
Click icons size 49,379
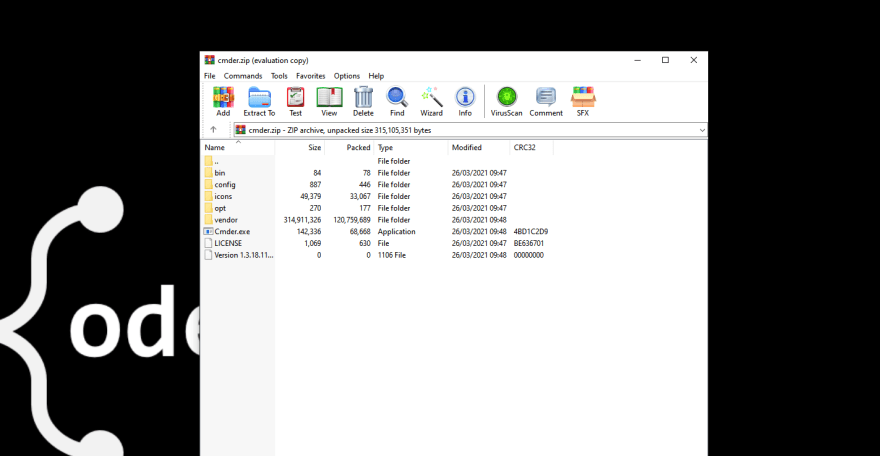311,196
